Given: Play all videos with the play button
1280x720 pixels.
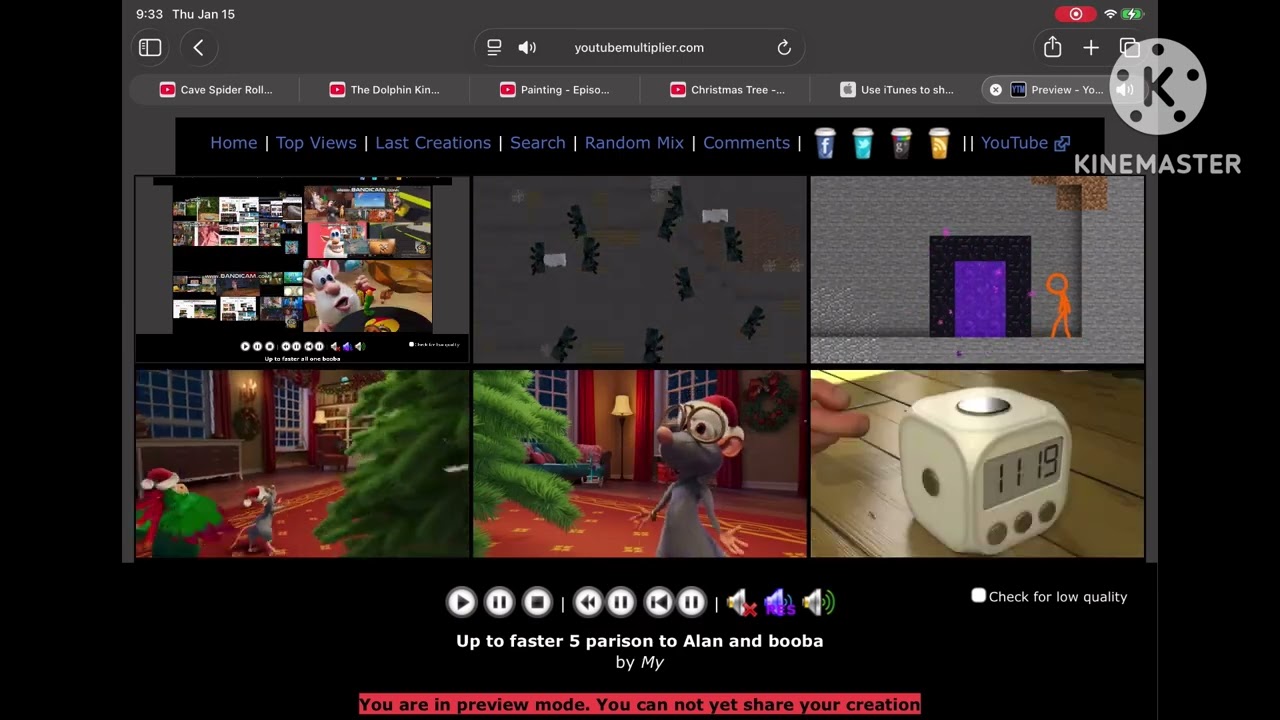Looking at the screenshot, I should coord(461,602).
